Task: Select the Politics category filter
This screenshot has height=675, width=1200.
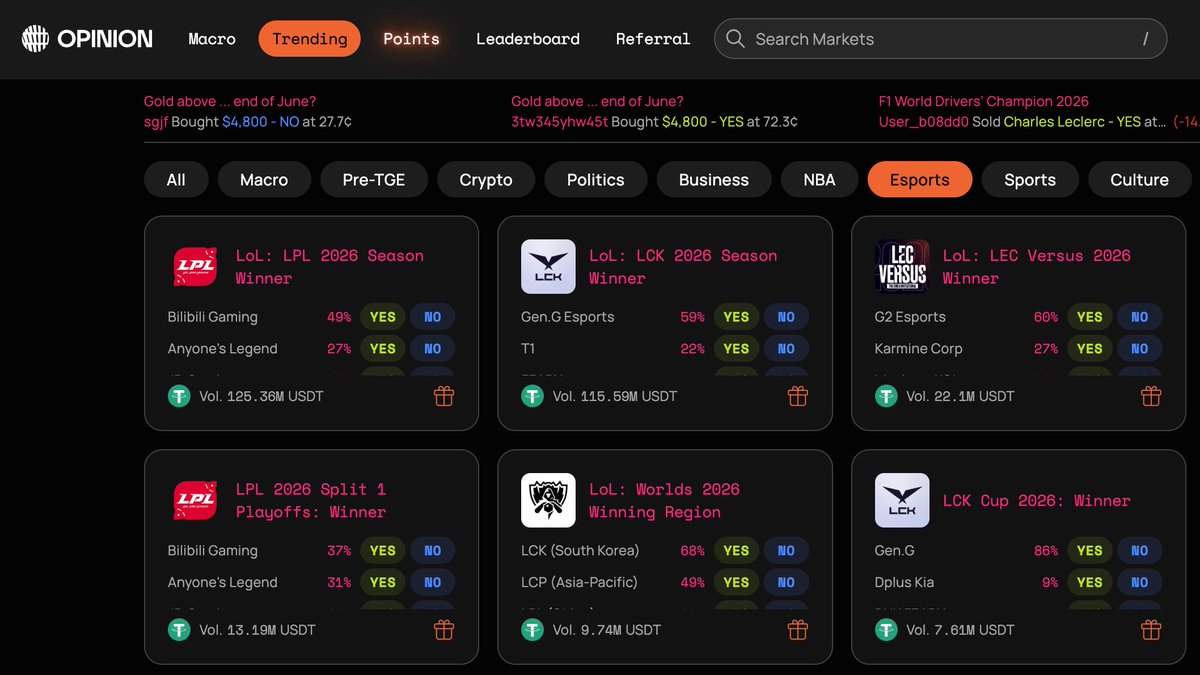Action: click(596, 180)
